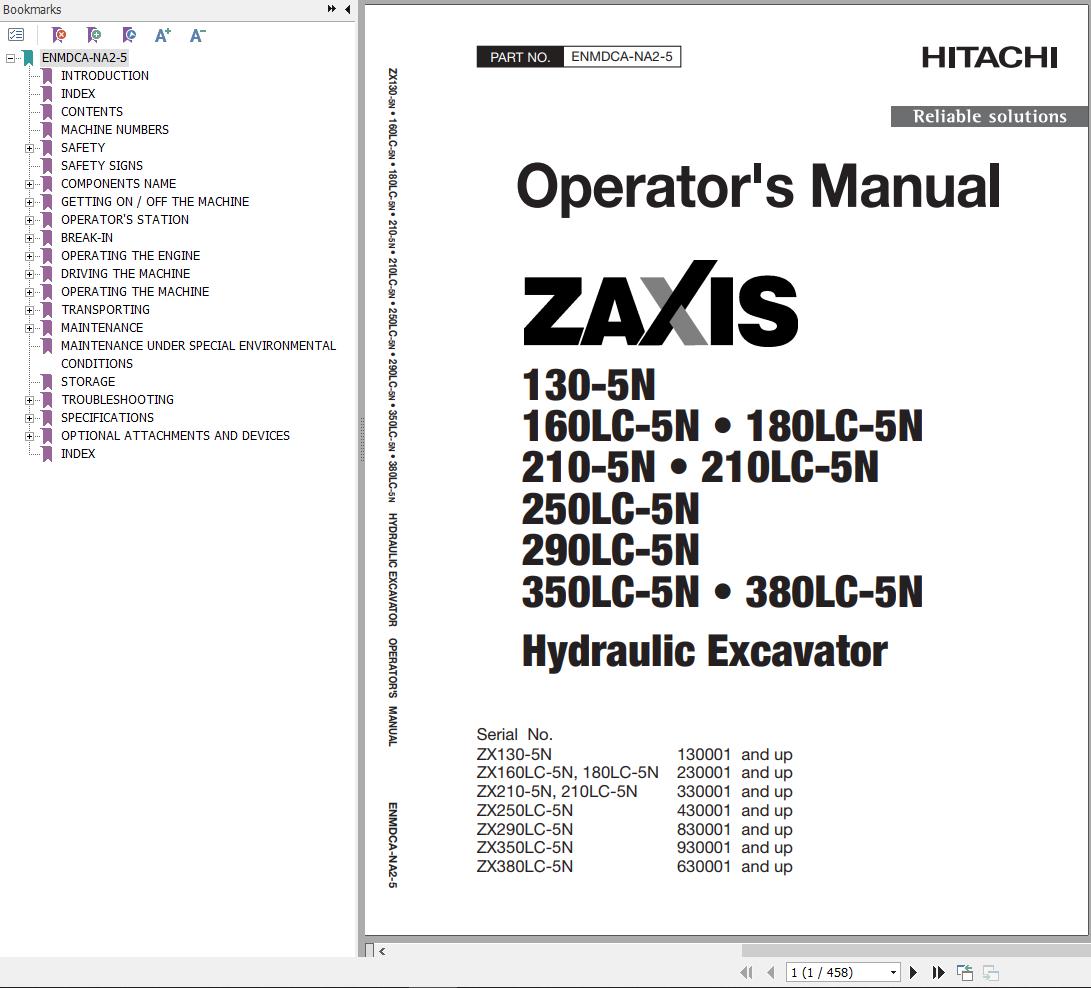Viewport: 1091px width, 988px height.
Task: Jump to the last page
Action: [938, 972]
